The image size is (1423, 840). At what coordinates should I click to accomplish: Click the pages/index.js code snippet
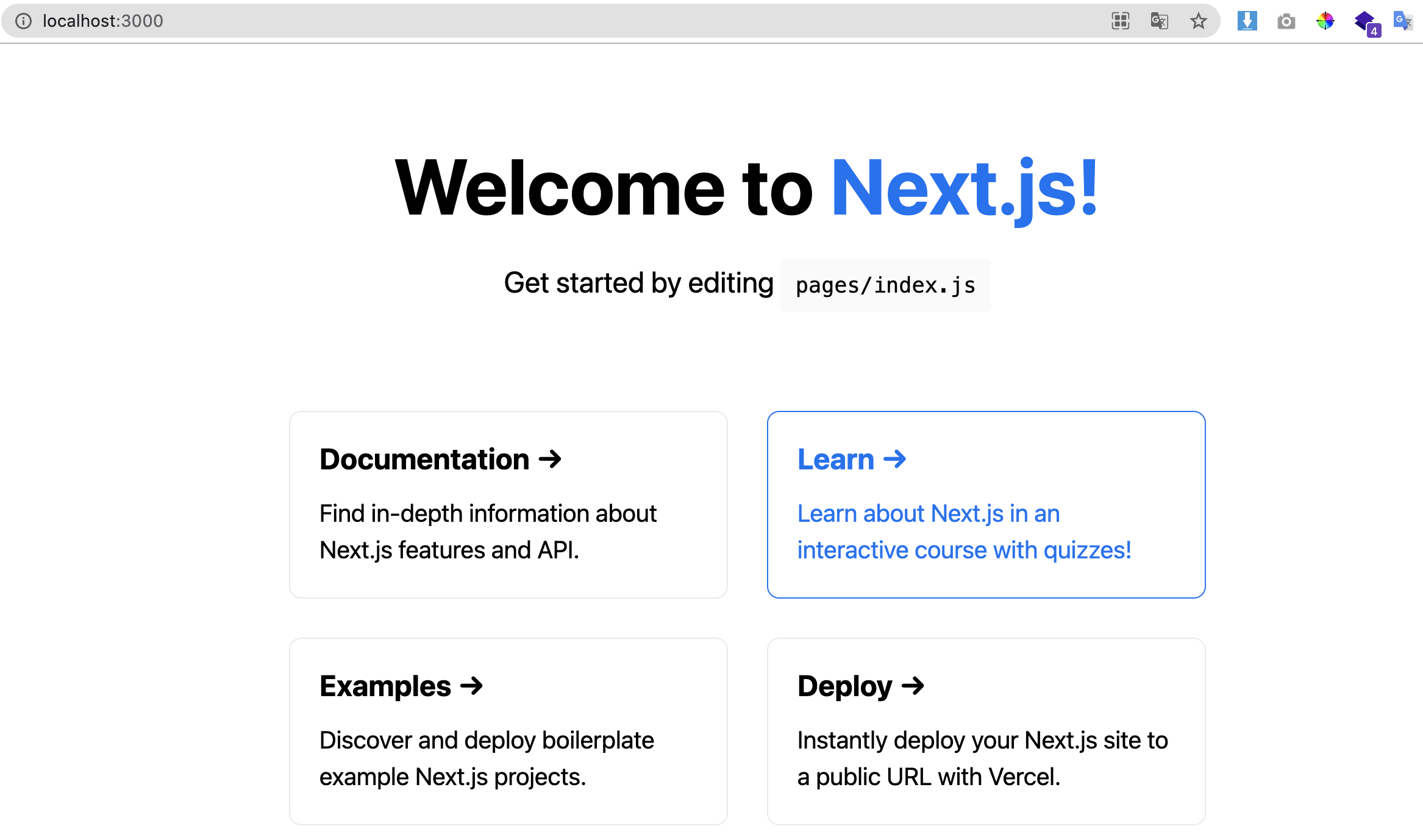[885, 285]
